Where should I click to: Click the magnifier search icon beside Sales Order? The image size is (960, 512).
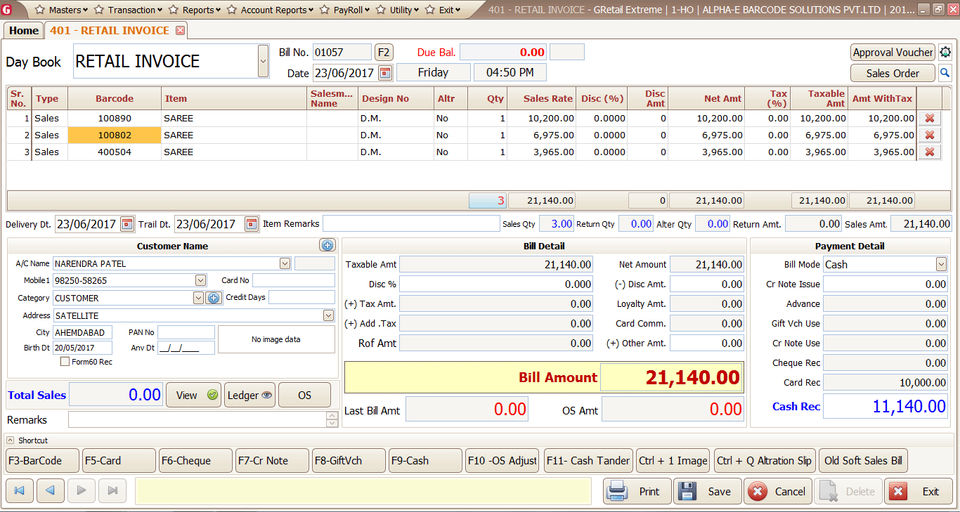pos(944,73)
